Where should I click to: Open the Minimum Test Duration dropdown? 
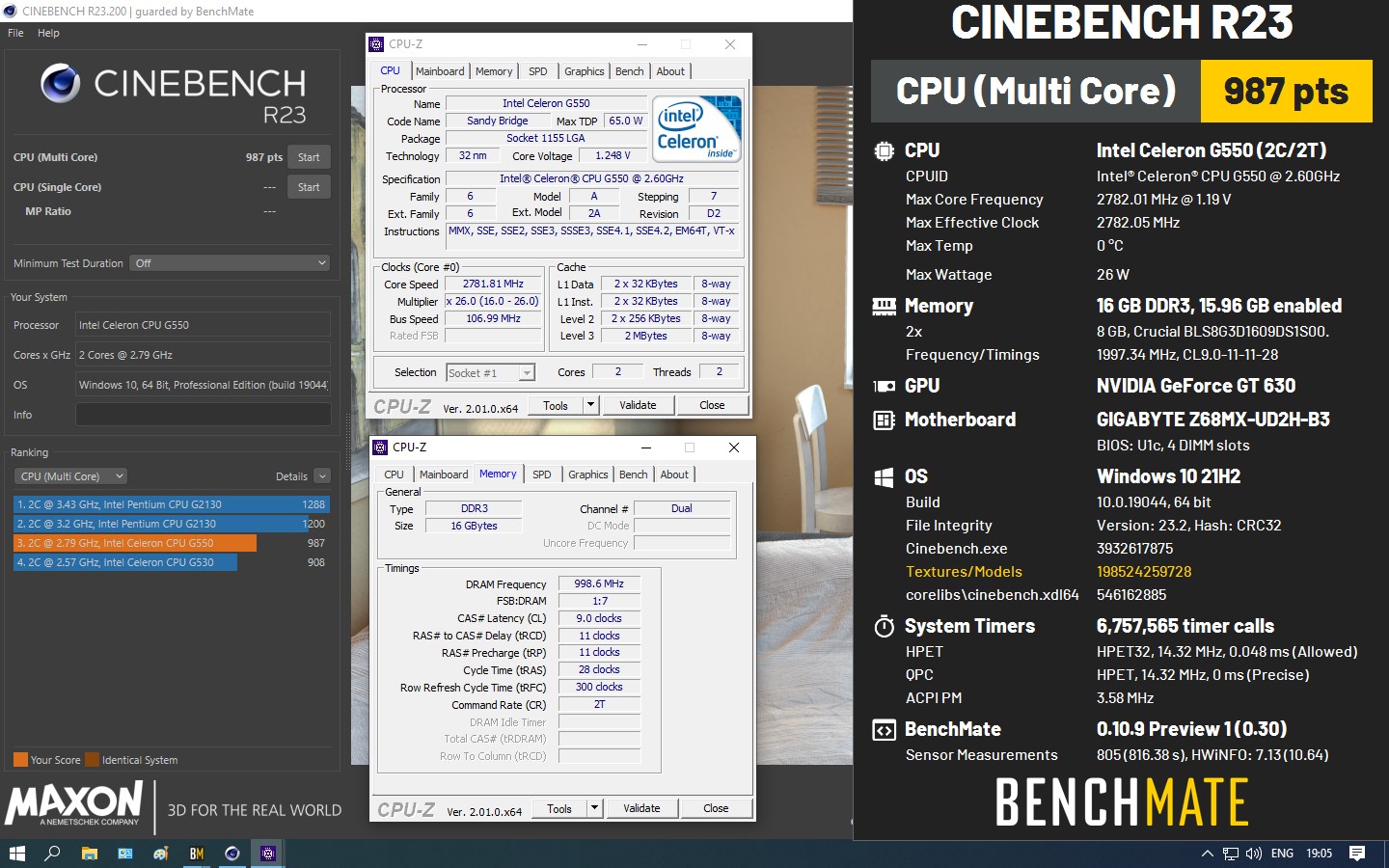pos(230,263)
